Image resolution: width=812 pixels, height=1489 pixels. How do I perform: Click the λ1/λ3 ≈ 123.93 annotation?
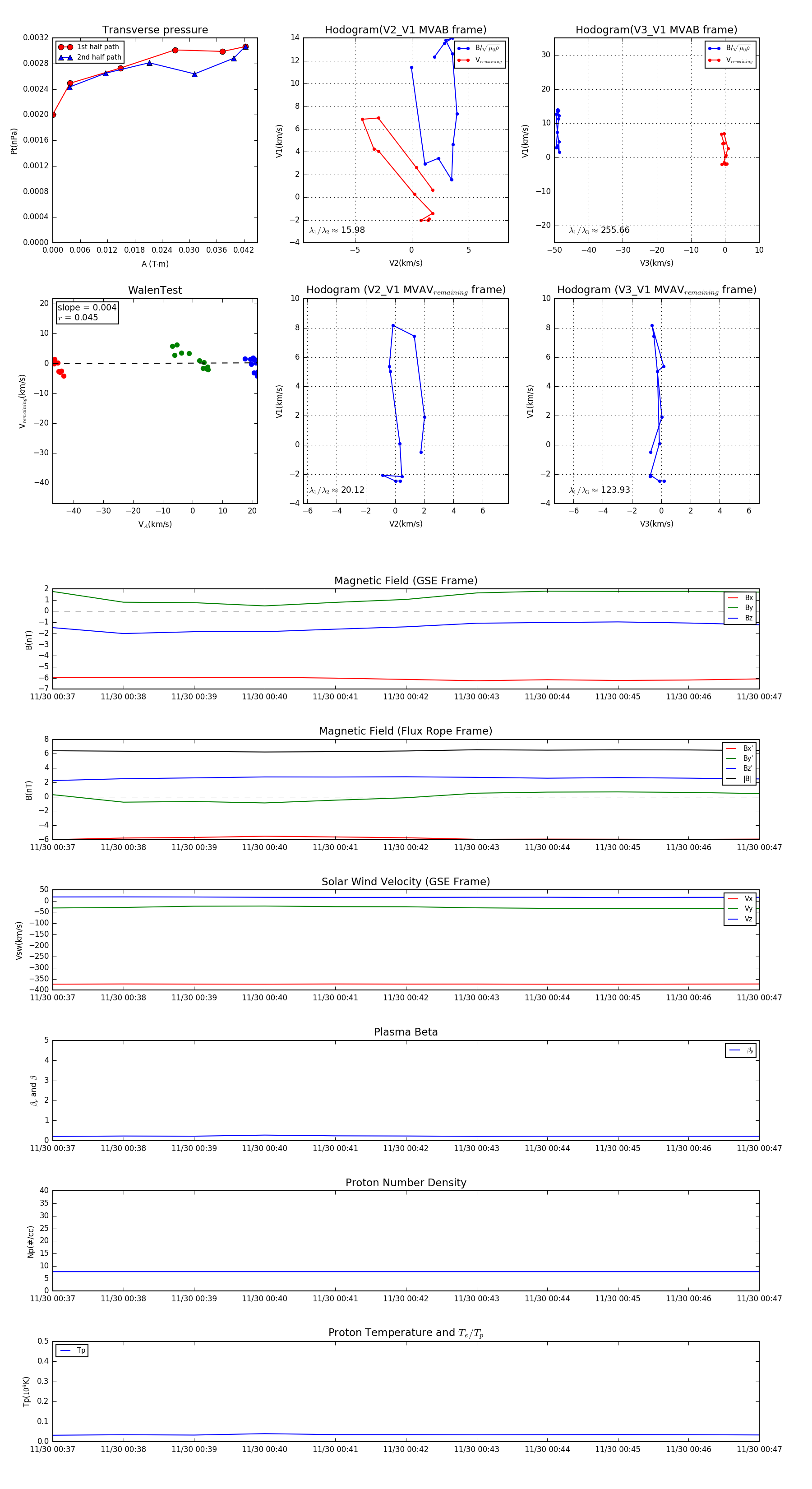[x=600, y=490]
